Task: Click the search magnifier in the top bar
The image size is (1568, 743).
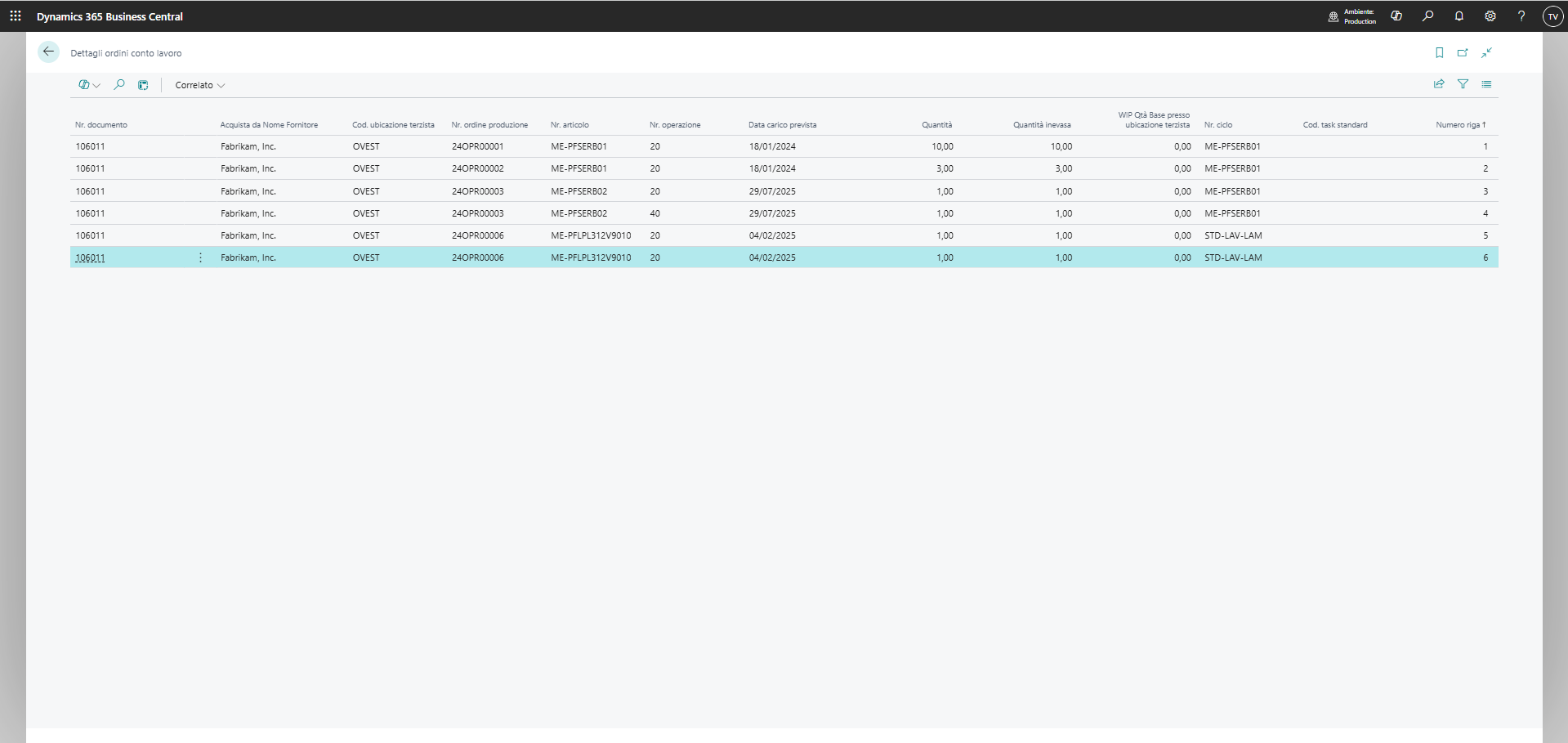Action: 1427,16
